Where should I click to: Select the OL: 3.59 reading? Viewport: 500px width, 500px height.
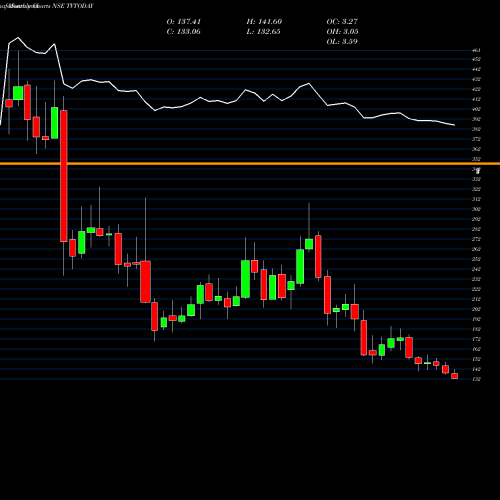tap(342, 42)
